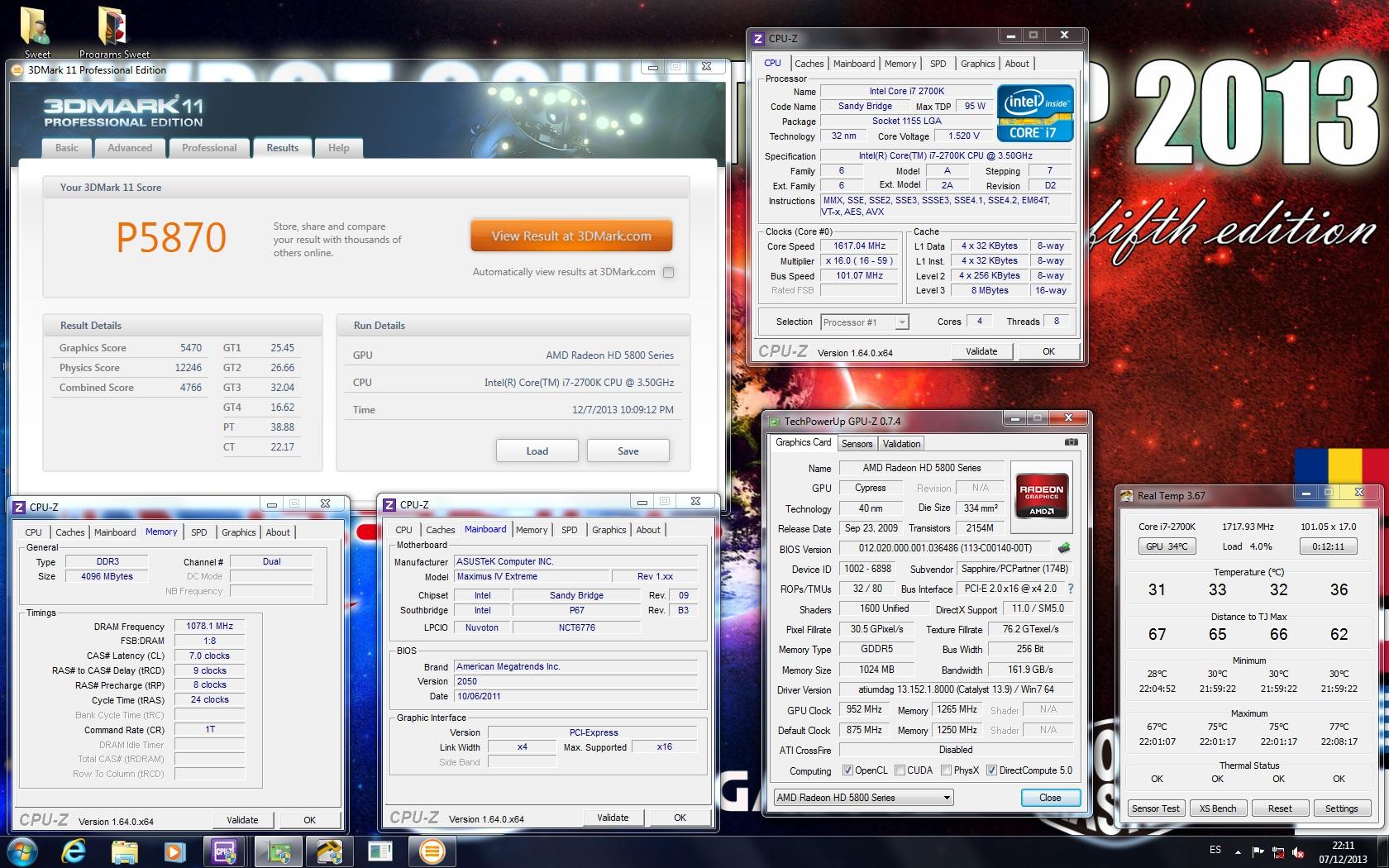
Task: Click the muted volume tray icon
Action: pyautogui.click(x=1299, y=851)
